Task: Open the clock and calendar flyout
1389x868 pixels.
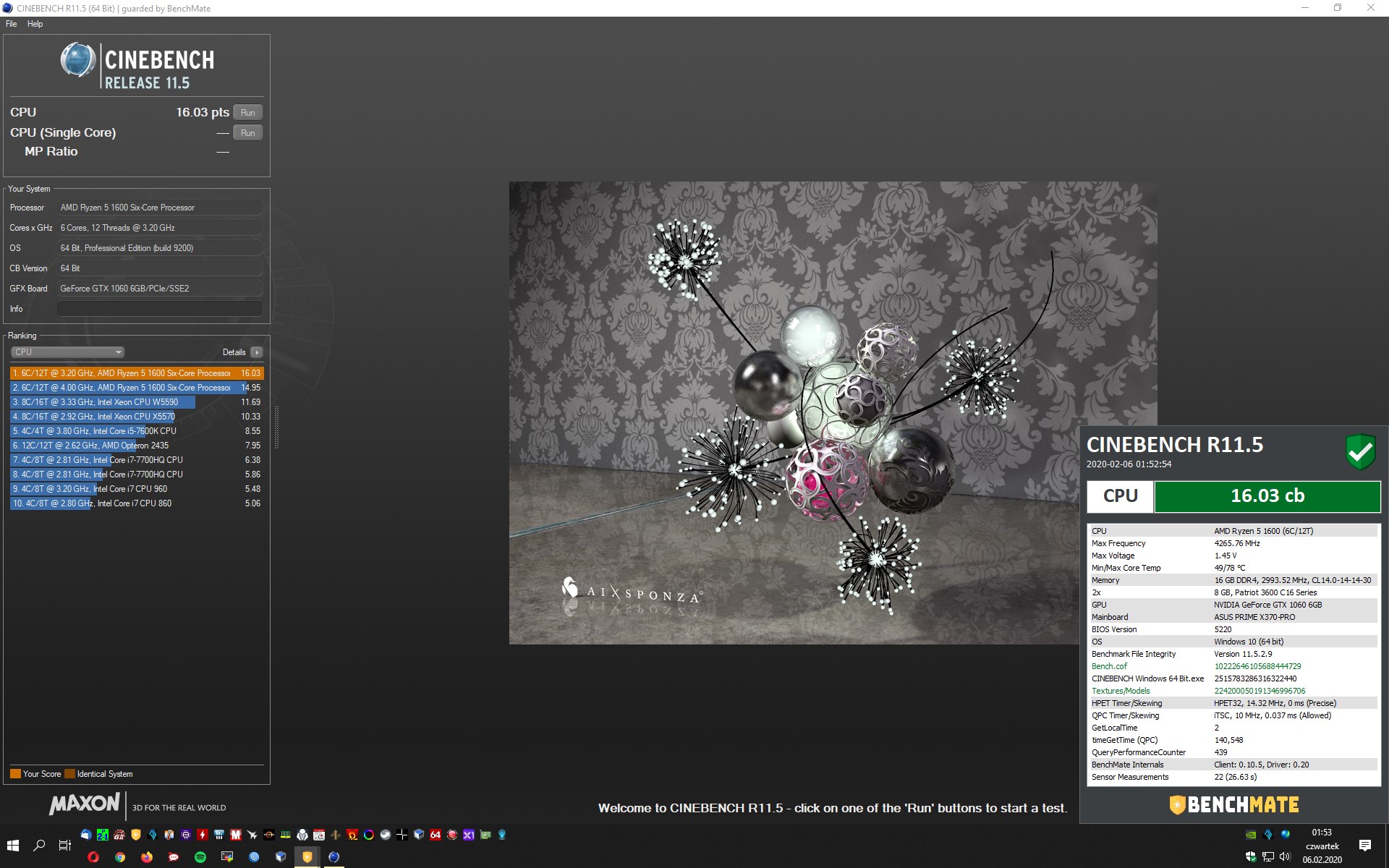Action: tap(1322, 846)
